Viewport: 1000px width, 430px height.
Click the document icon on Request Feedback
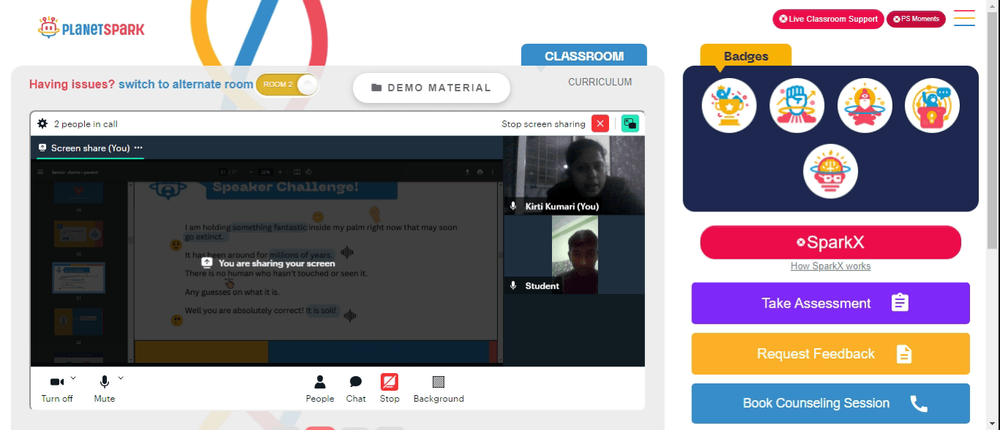tap(904, 353)
